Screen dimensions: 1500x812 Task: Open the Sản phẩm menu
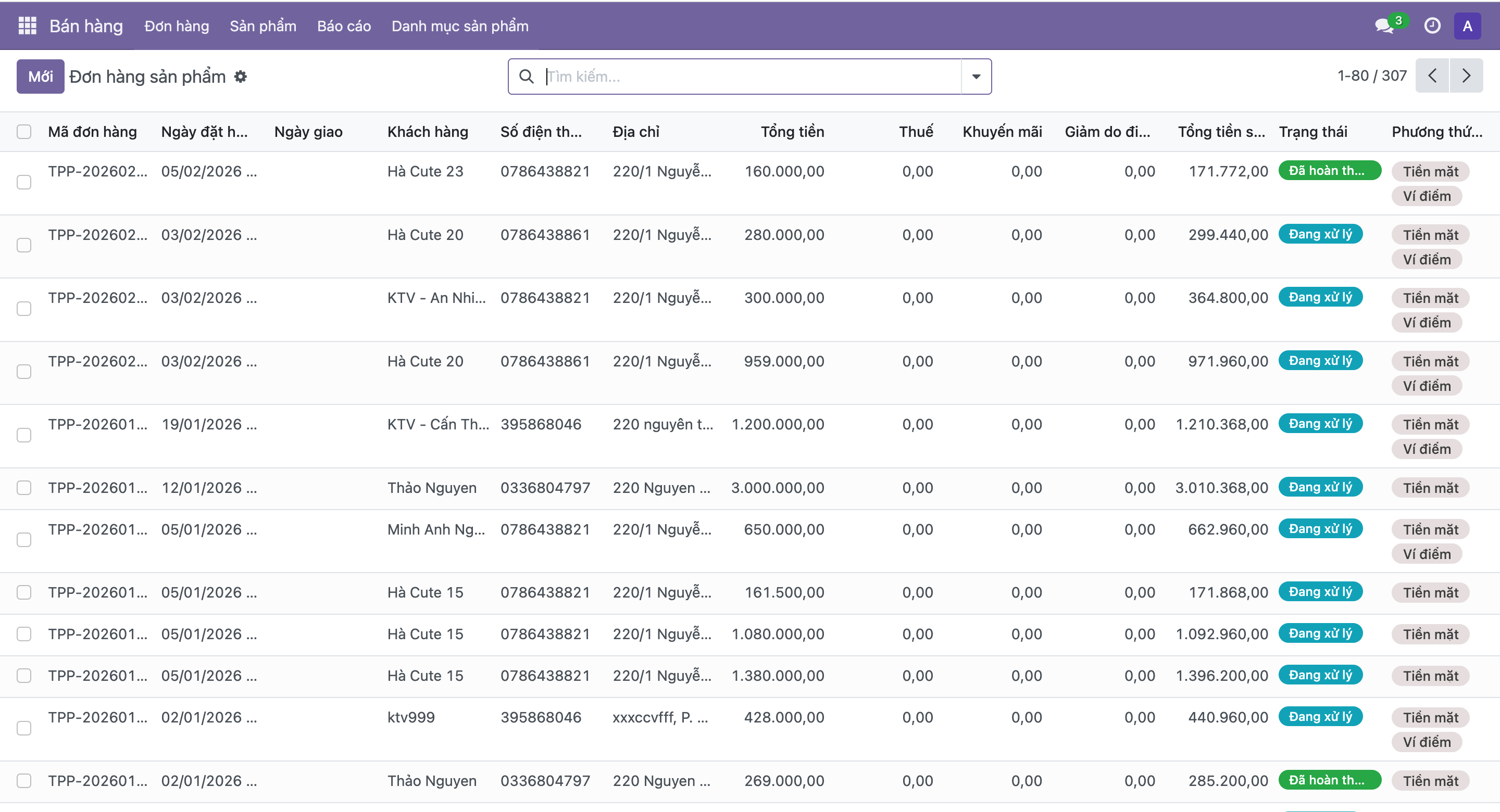tap(262, 26)
